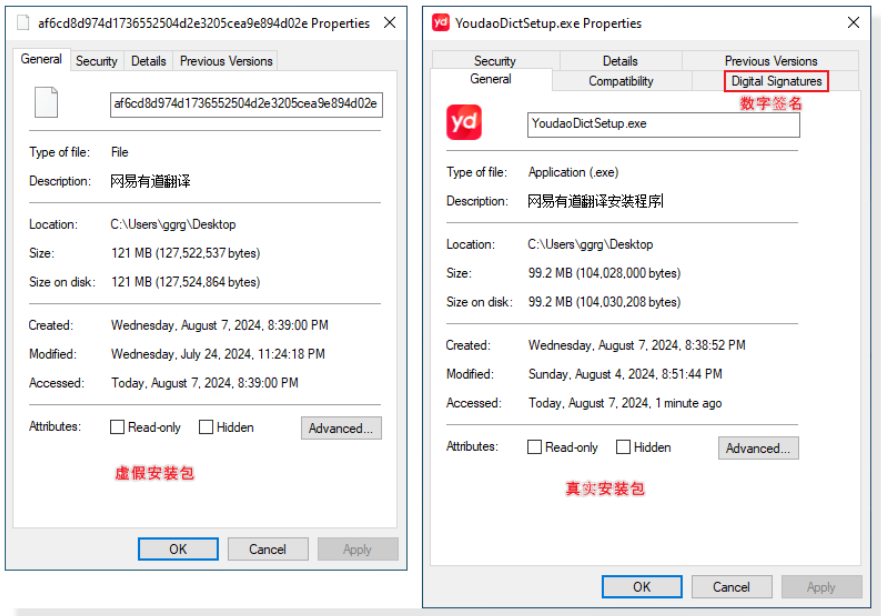The height and width of the screenshot is (616, 881).
Task: Click the af6cd8d974 hash filename field
Action: [x=246, y=104]
